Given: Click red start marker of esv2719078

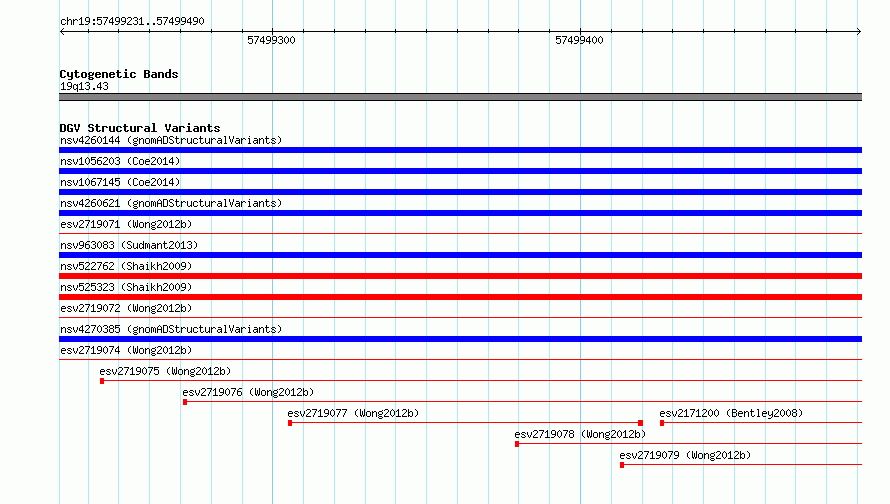Looking at the screenshot, I should (517, 444).
